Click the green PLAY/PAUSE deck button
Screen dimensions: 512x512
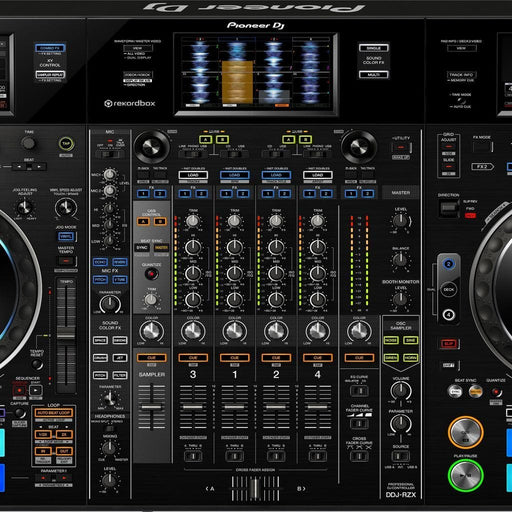pos(466,476)
